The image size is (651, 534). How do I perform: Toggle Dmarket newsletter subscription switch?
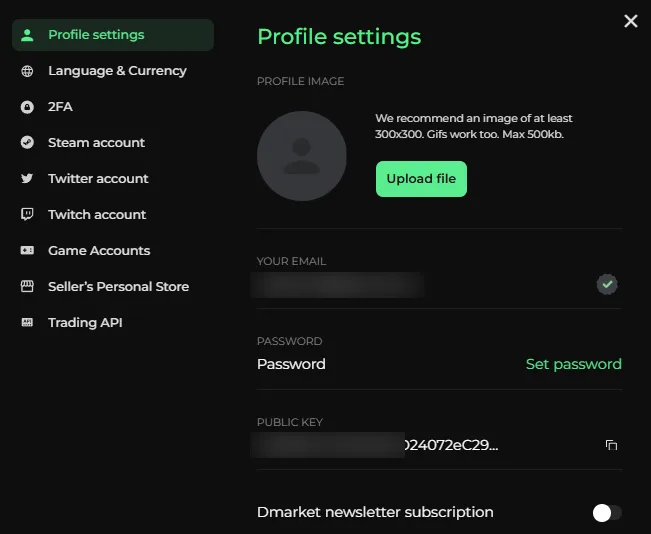point(607,513)
